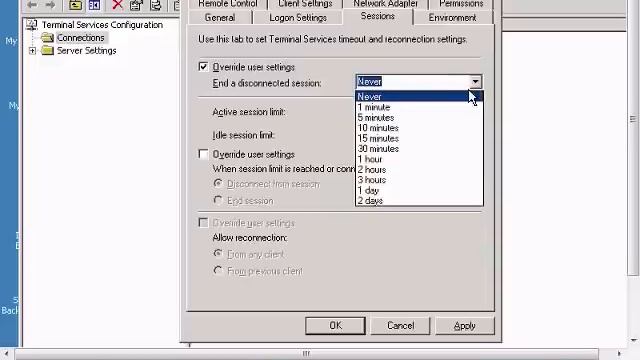Choose 1 hour from the dropdown list
This screenshot has width=640, height=360.
tap(419, 159)
